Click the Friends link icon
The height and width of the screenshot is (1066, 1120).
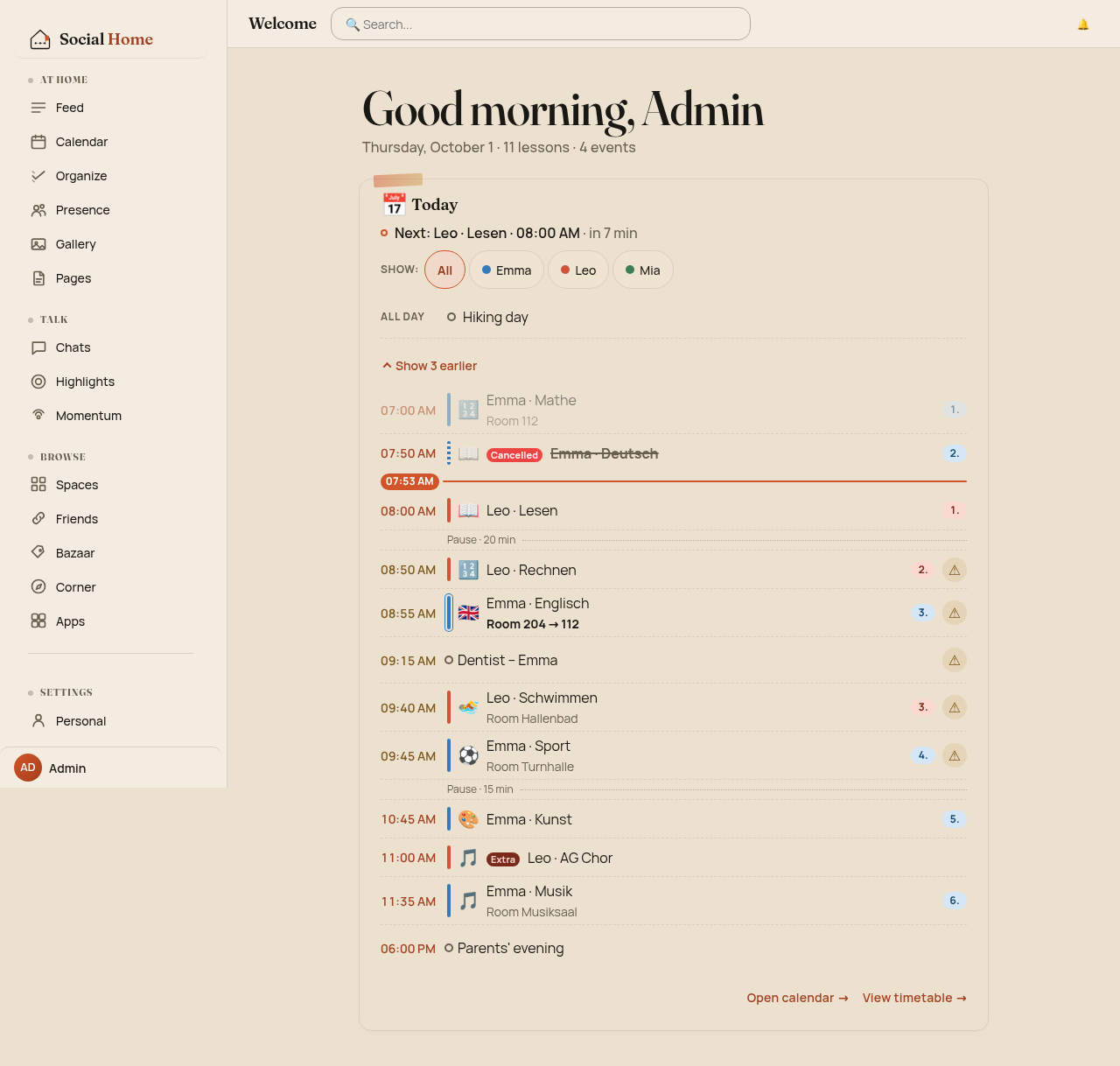(x=38, y=519)
